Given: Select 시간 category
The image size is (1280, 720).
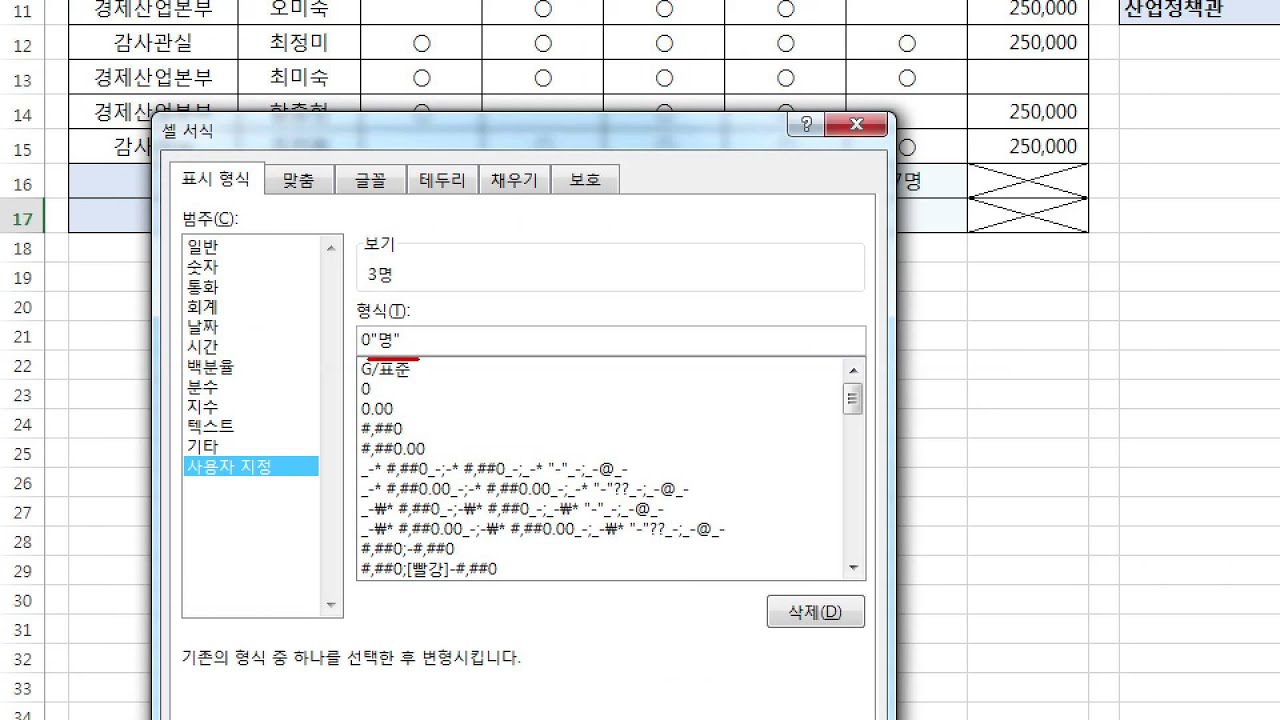Looking at the screenshot, I should click(x=251, y=347).
